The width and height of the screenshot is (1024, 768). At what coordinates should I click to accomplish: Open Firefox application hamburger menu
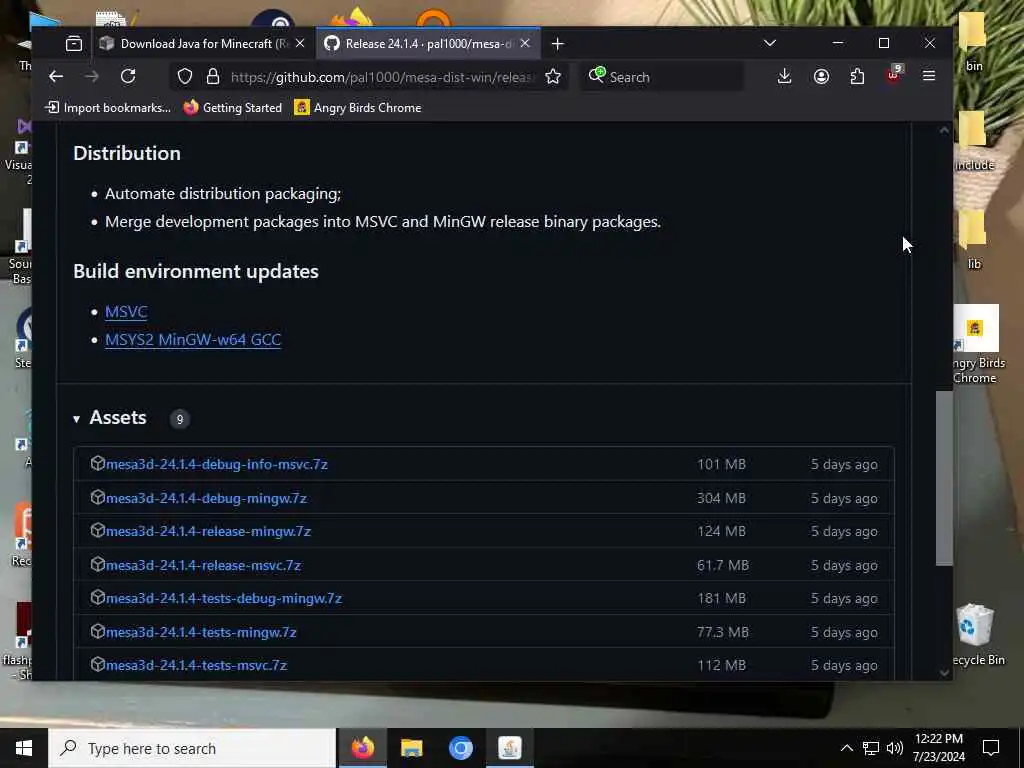click(929, 76)
